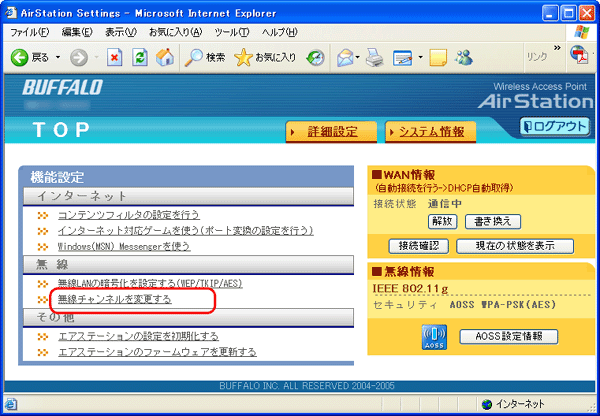Open the 詳細設定 tab
Screen dimensions: 600x416
(331, 132)
